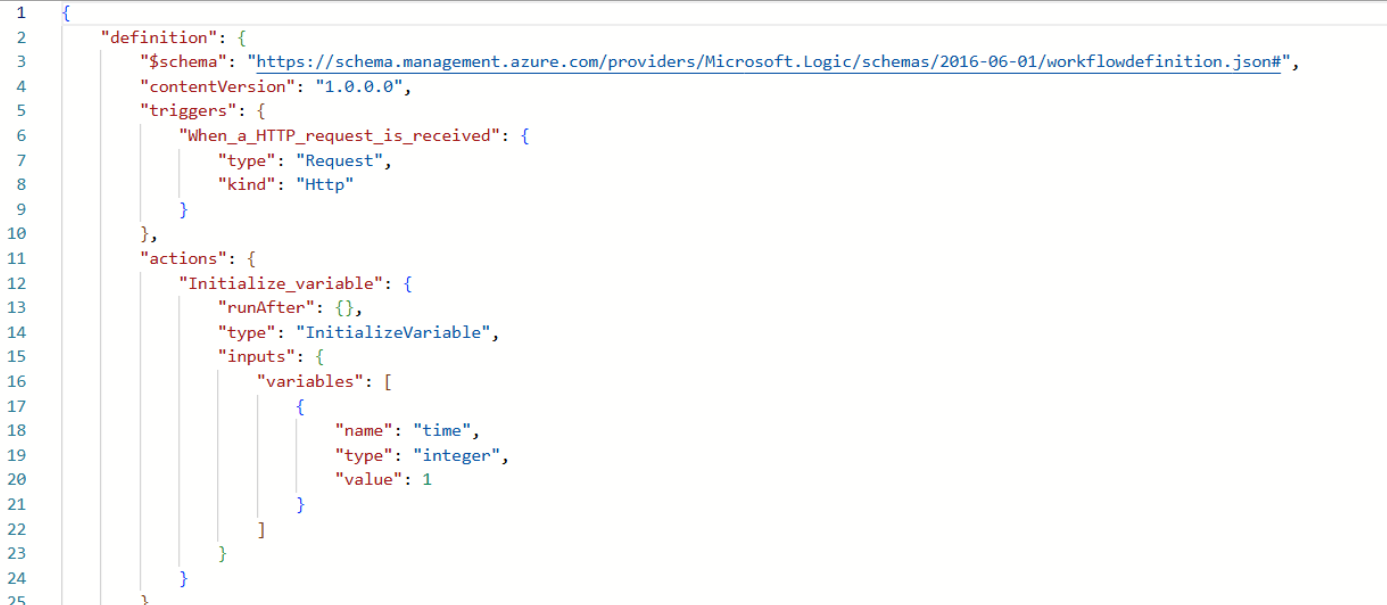The image size is (1387, 605).
Task: Click the "type" key on line 14
Action: [247, 332]
